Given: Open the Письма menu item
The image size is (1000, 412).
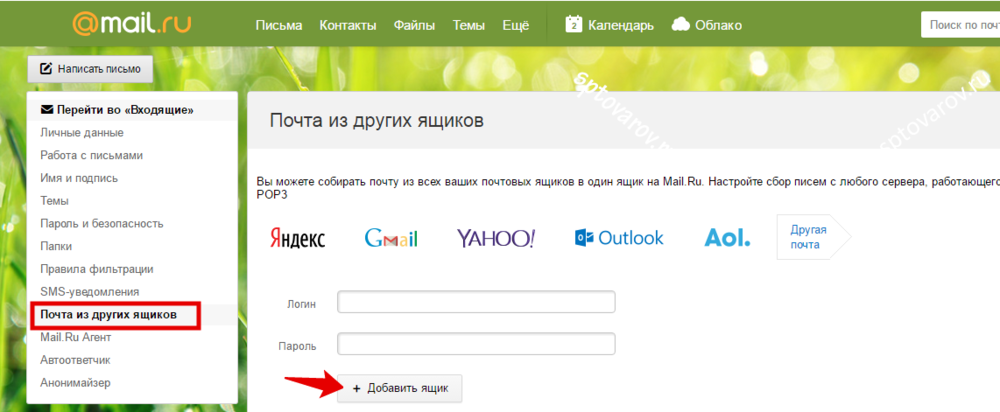Looking at the screenshot, I should [x=279, y=26].
